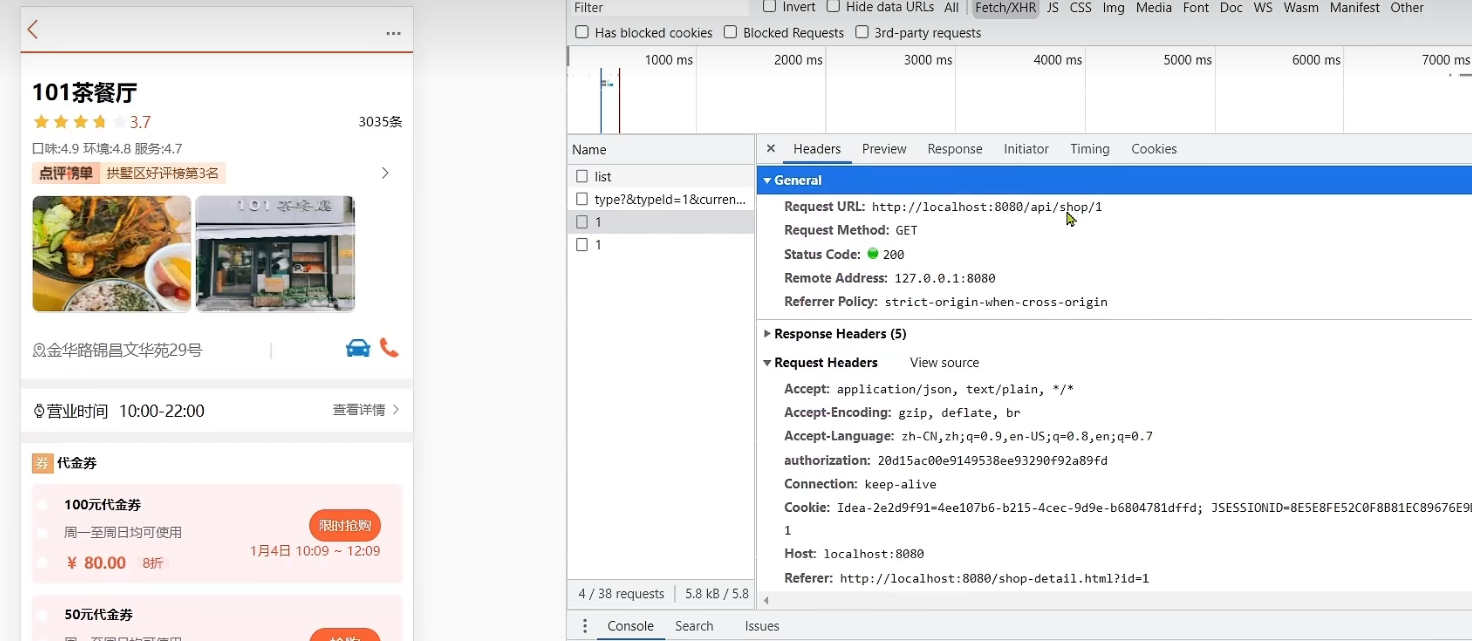Click View source for request headers

[x=944, y=363]
